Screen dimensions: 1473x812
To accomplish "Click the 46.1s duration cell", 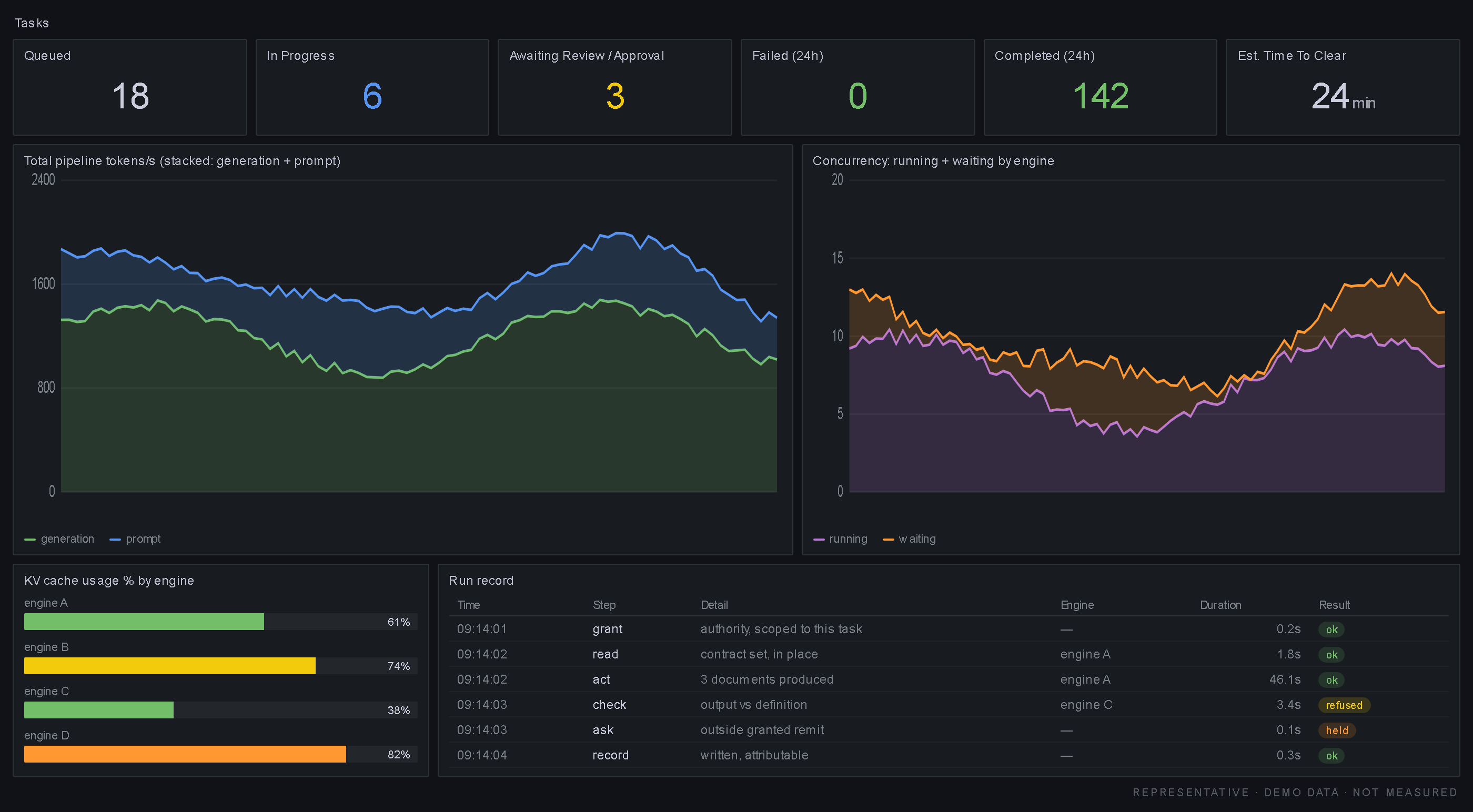I will point(1285,679).
